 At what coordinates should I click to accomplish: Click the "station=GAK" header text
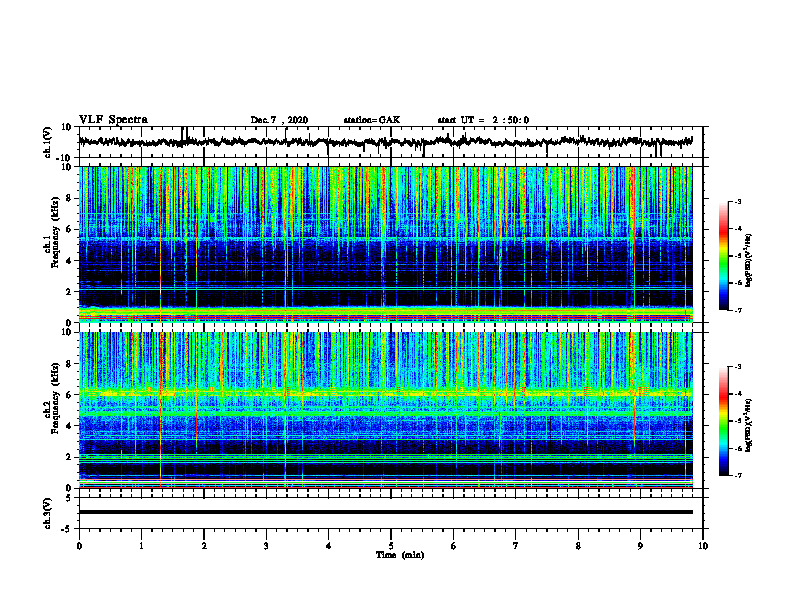[x=372, y=120]
